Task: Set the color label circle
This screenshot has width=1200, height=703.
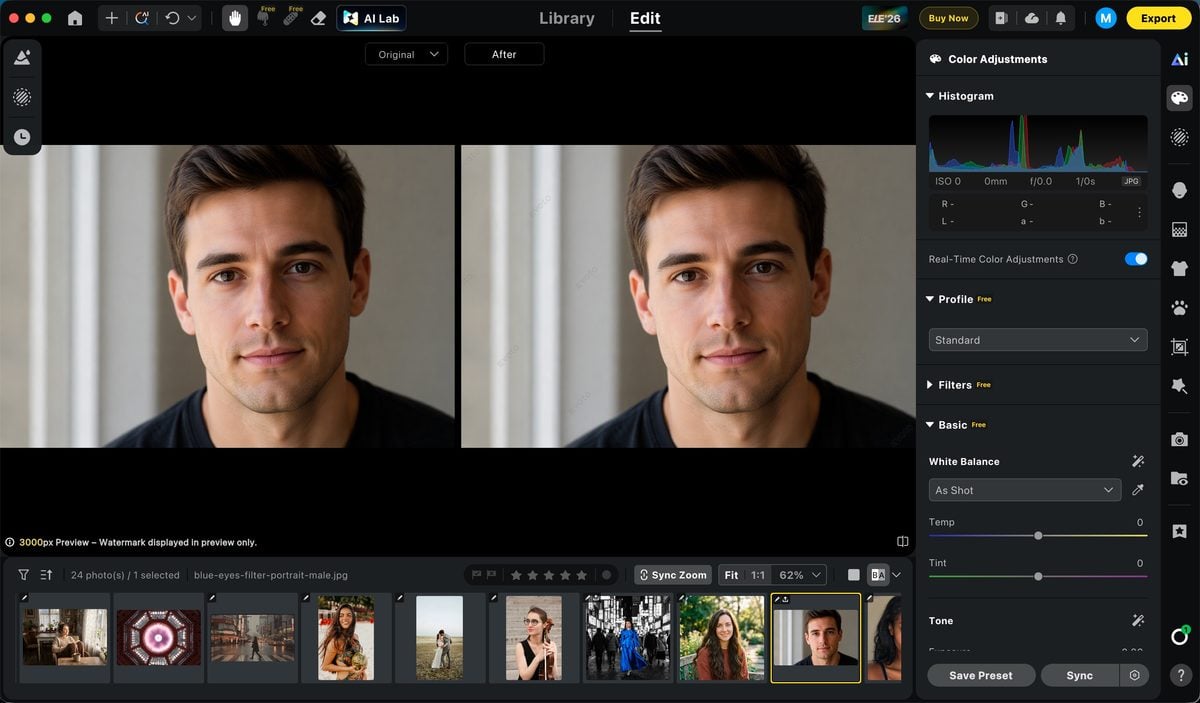Action: [606, 575]
